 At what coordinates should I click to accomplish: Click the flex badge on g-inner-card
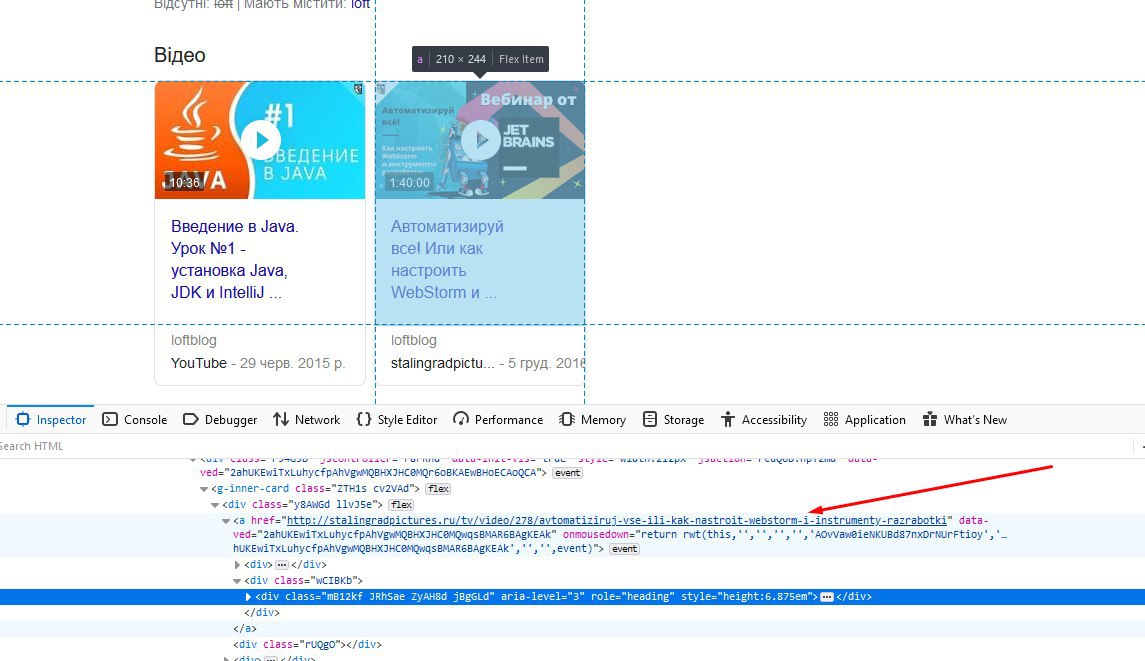pos(438,489)
